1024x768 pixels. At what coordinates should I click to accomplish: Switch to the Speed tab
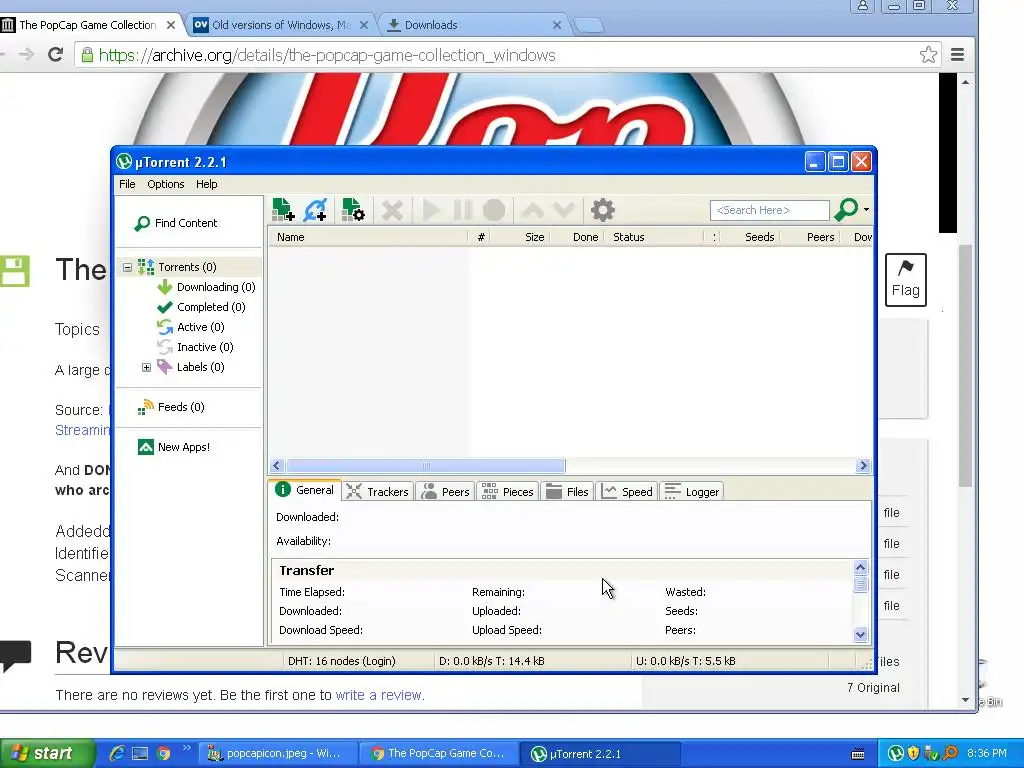click(627, 492)
